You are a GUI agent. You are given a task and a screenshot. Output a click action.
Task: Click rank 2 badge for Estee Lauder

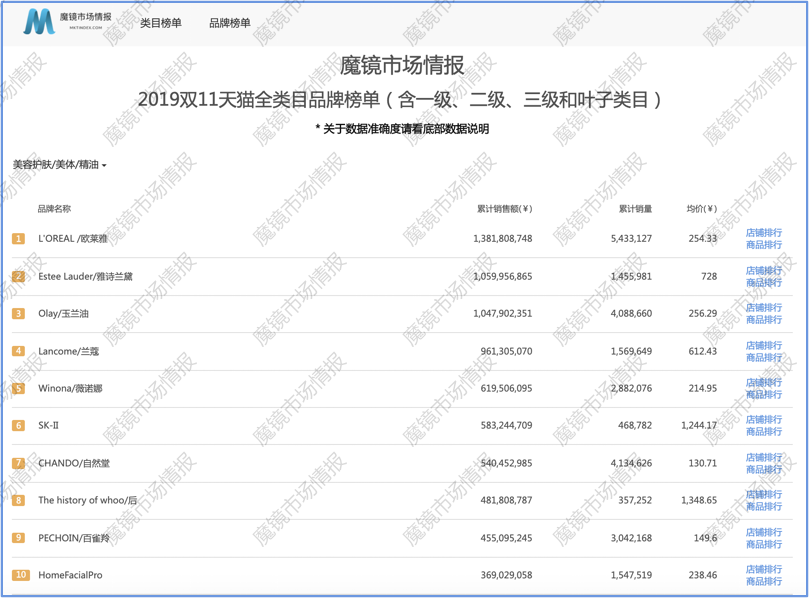(19, 276)
